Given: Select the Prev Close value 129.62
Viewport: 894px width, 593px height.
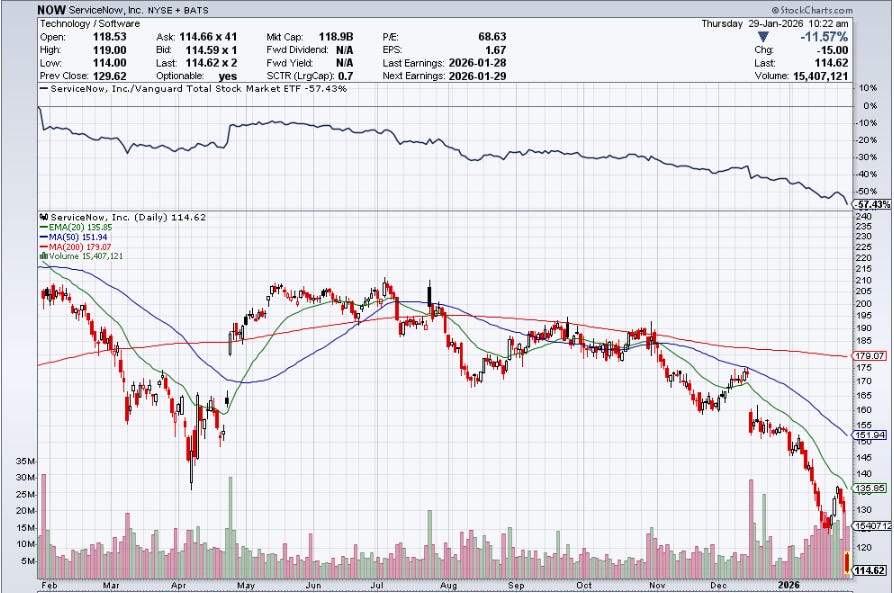Looking at the screenshot, I should [109, 76].
